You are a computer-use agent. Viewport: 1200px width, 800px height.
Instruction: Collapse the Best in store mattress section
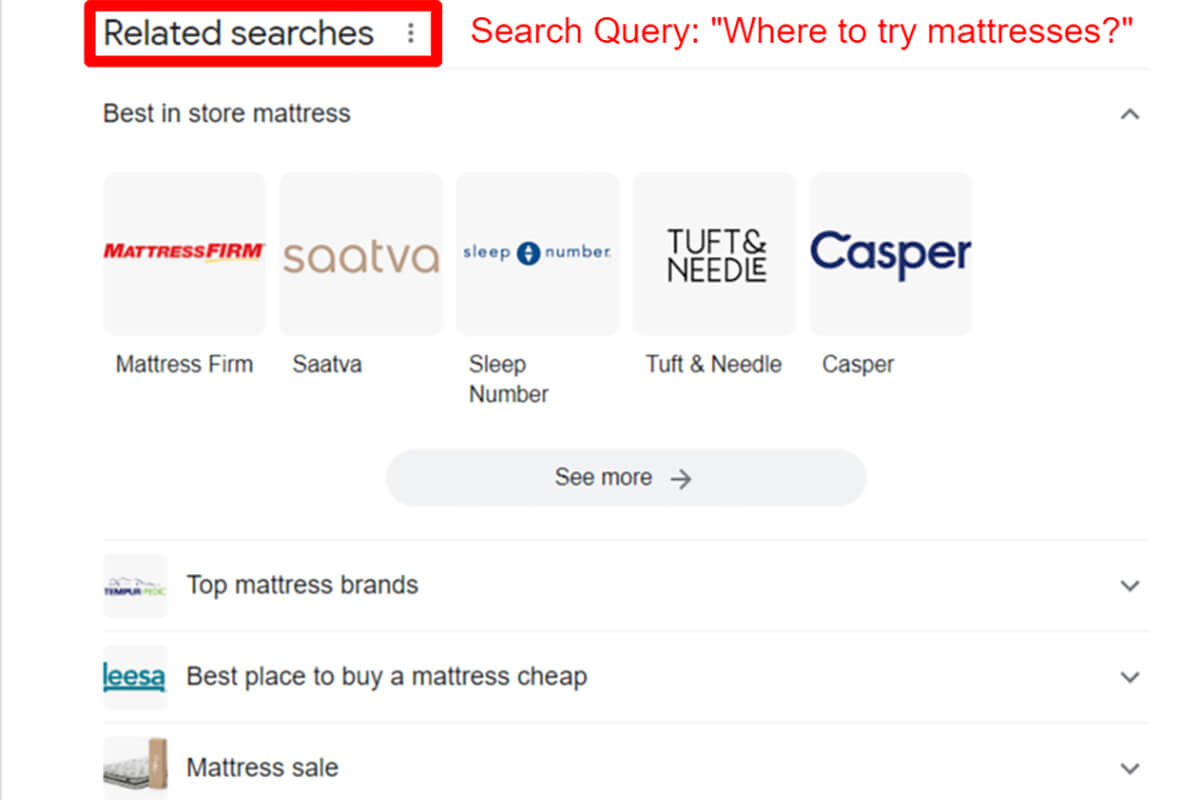pyautogui.click(x=1130, y=114)
